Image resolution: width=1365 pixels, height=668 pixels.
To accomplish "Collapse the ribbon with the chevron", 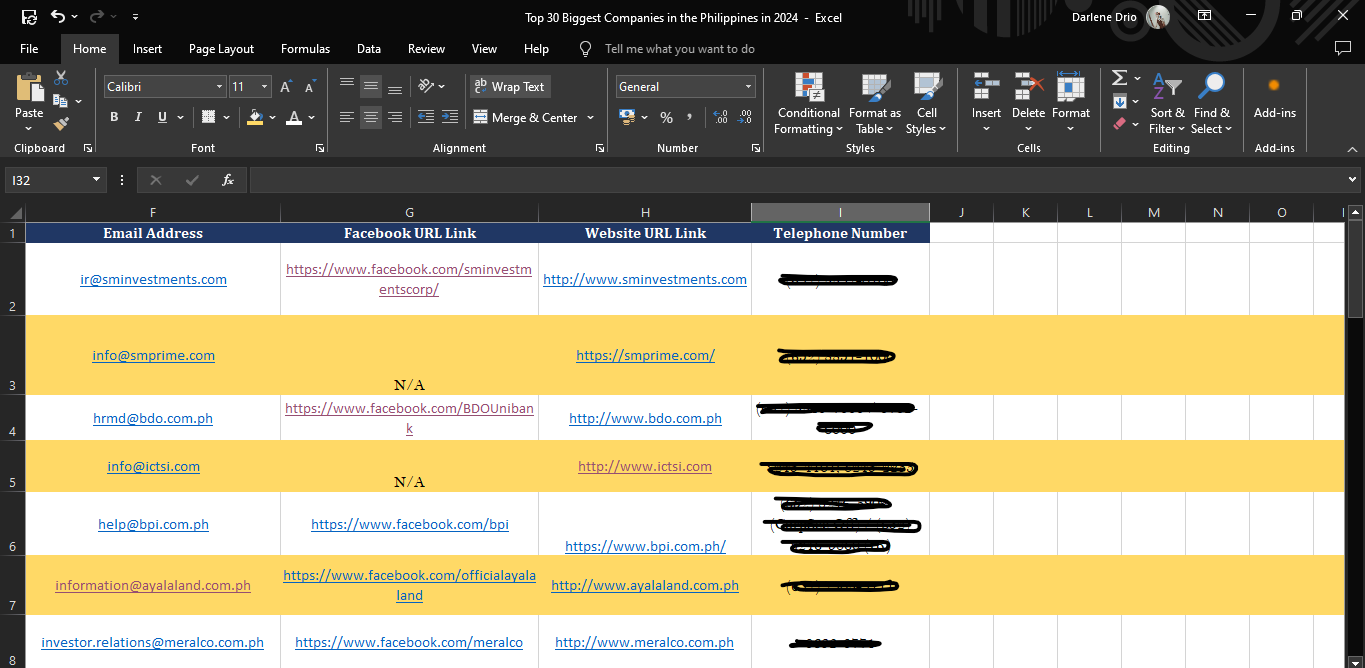I will [x=1353, y=148].
